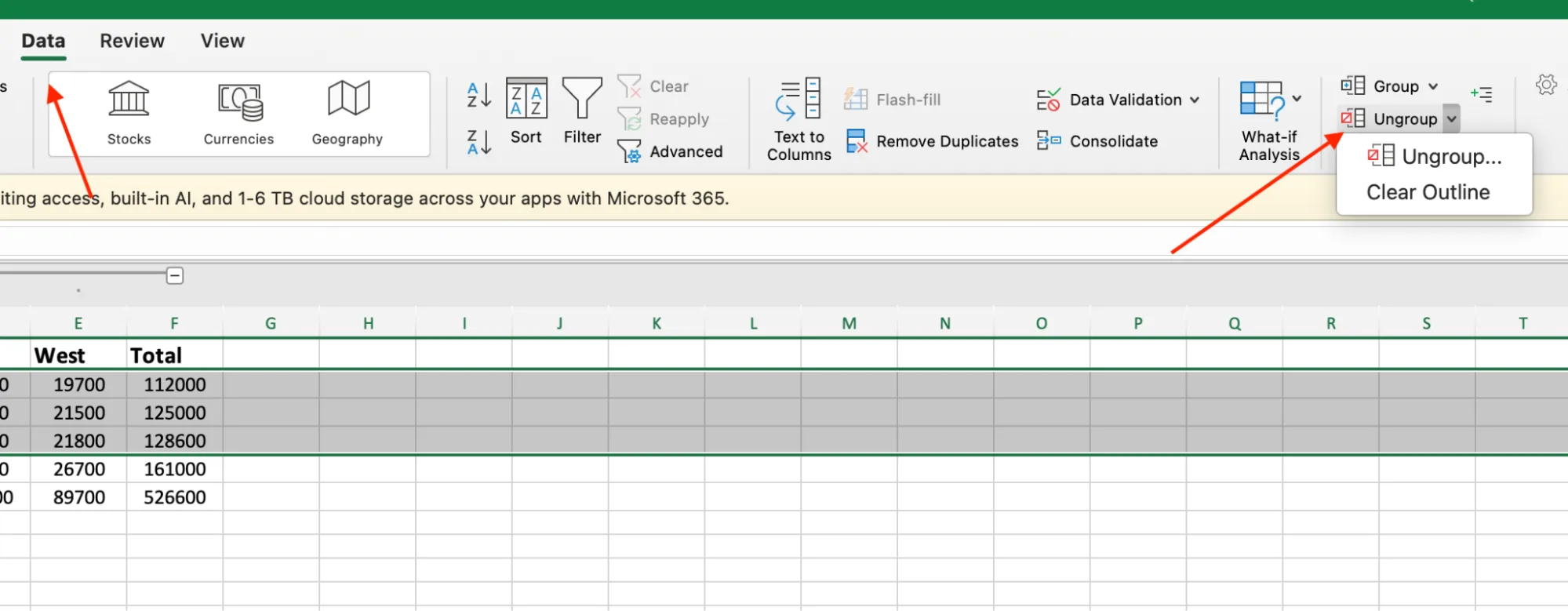Collapse the column outline minus button

pyautogui.click(x=175, y=275)
